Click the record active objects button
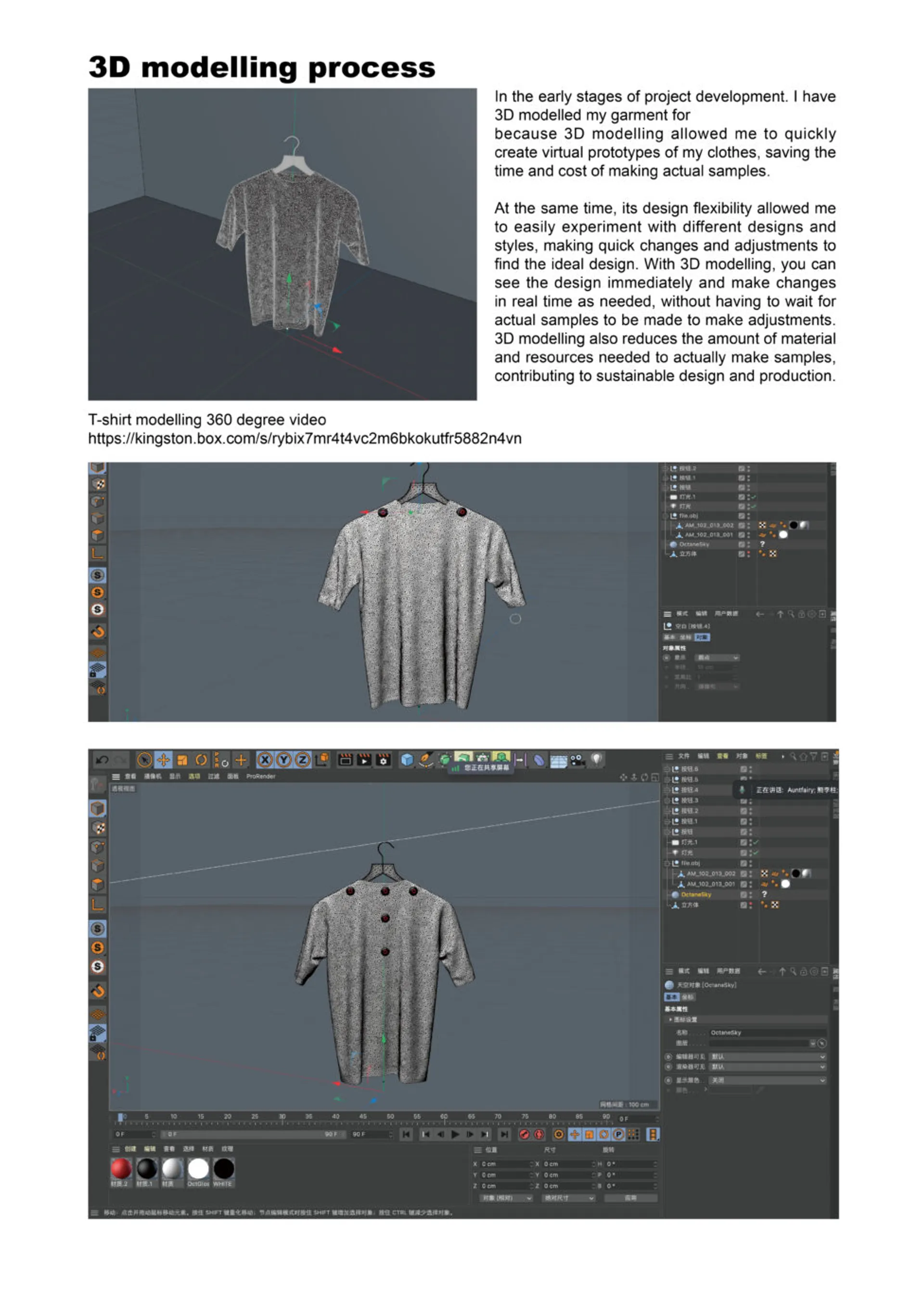This screenshot has width=924, height=1307. click(x=525, y=1134)
